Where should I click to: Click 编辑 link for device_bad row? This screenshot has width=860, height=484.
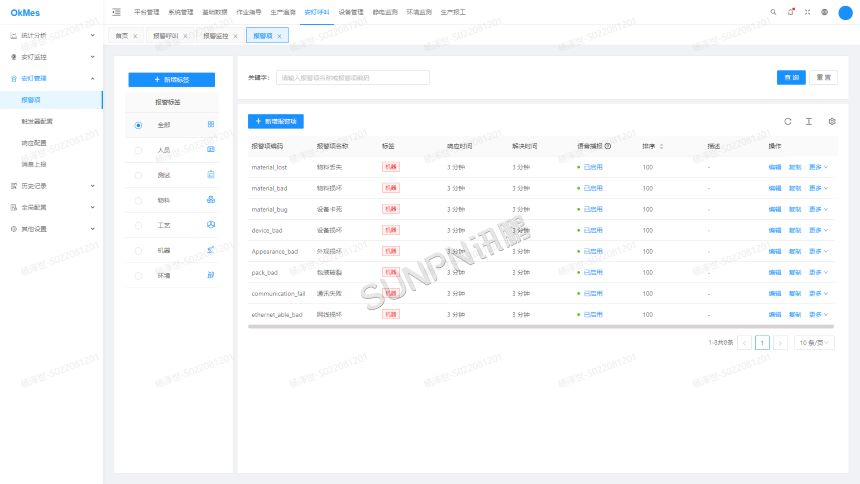[x=775, y=231]
